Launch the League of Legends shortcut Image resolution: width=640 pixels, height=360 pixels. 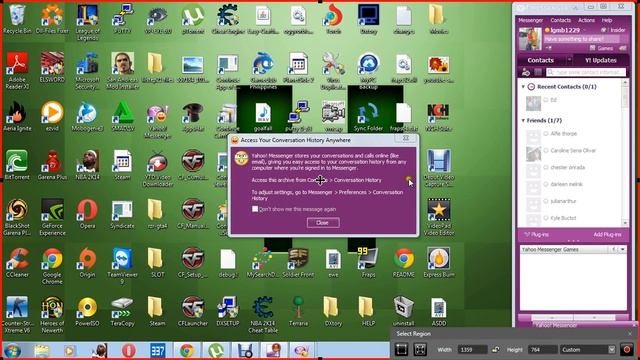(x=87, y=22)
